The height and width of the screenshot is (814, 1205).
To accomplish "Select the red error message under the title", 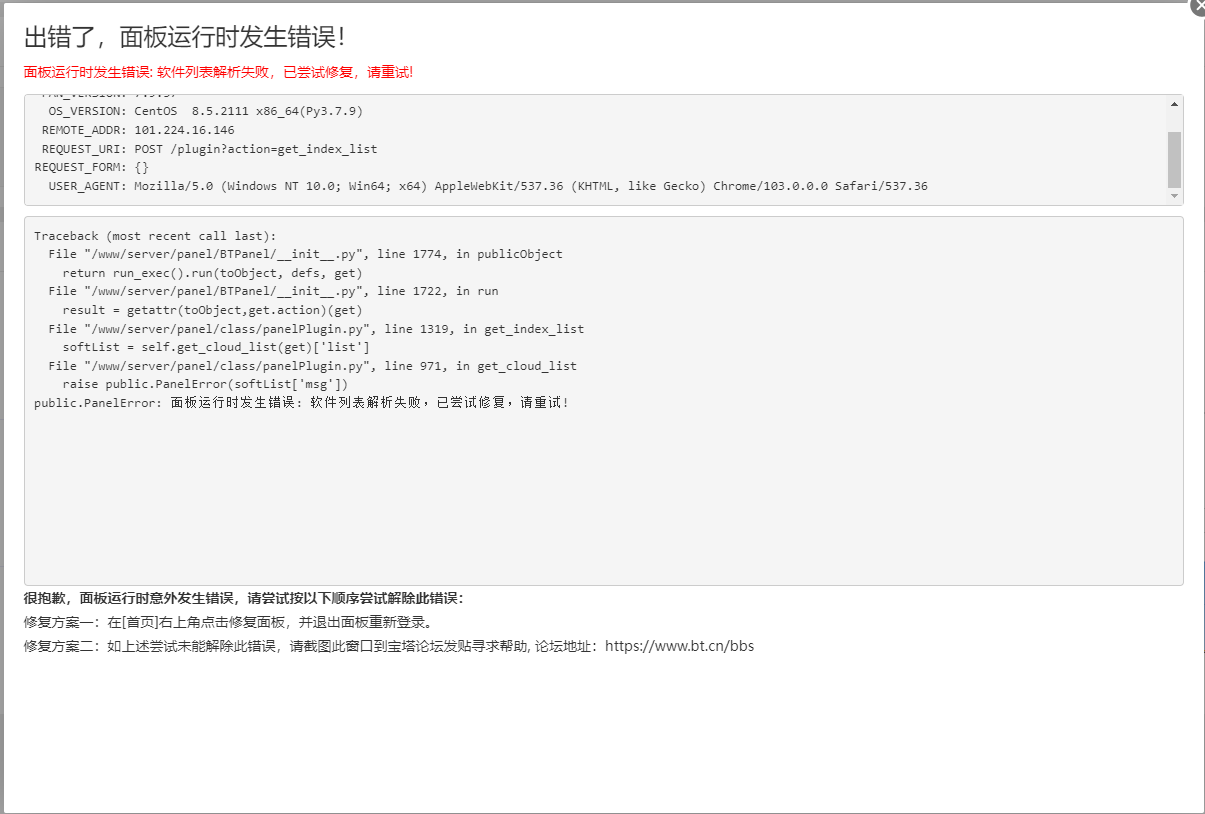I will [x=219, y=72].
